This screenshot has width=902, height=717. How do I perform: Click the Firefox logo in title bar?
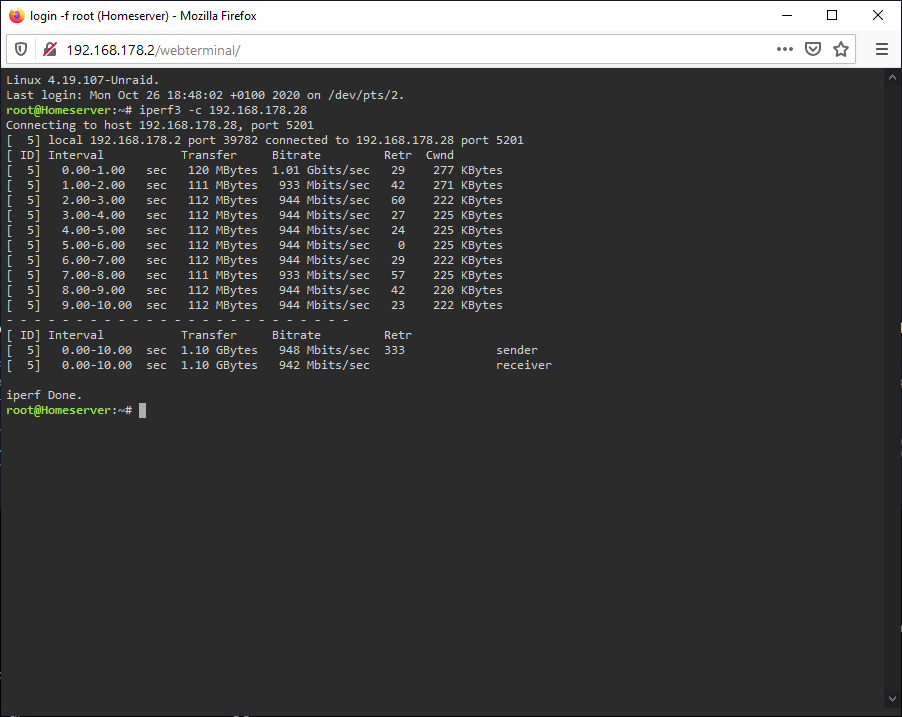coord(17,16)
